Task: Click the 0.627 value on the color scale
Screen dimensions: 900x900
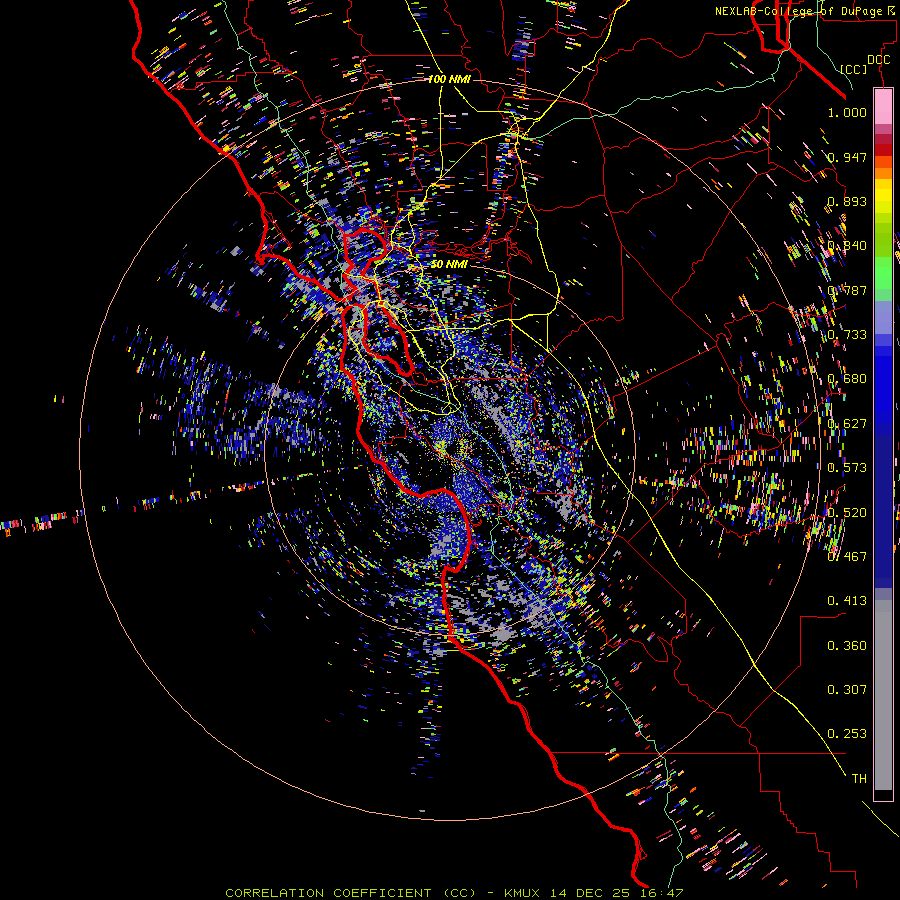Action: click(847, 424)
